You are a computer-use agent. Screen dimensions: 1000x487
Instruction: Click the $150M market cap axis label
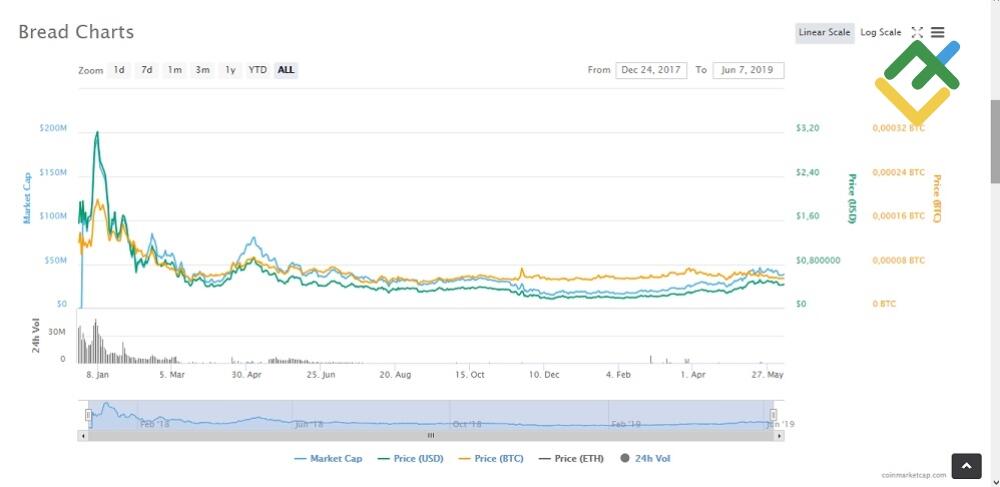53,173
